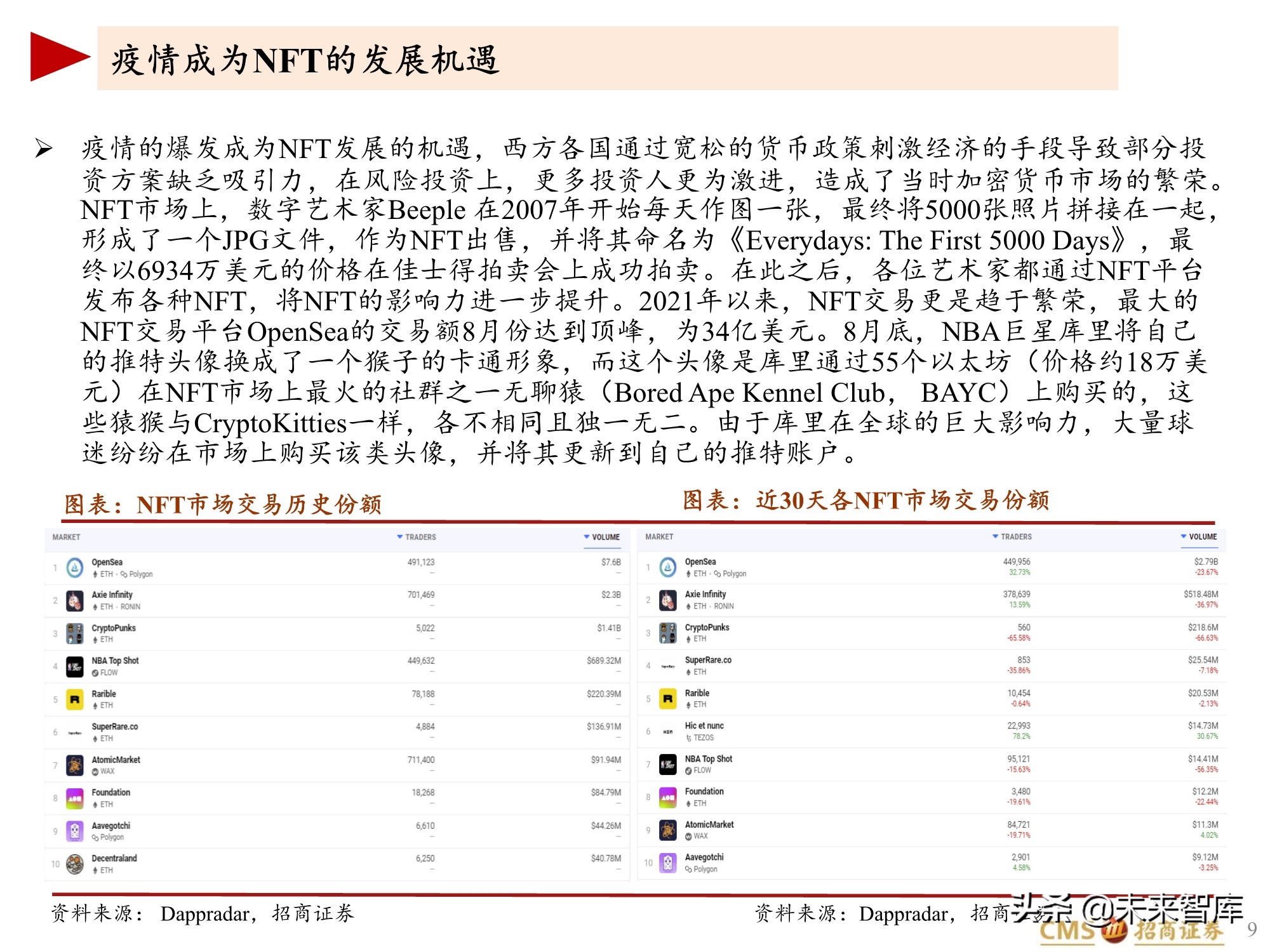Click the OpenSea logo in the right table
The height and width of the screenshot is (952, 1270).
click(x=668, y=567)
